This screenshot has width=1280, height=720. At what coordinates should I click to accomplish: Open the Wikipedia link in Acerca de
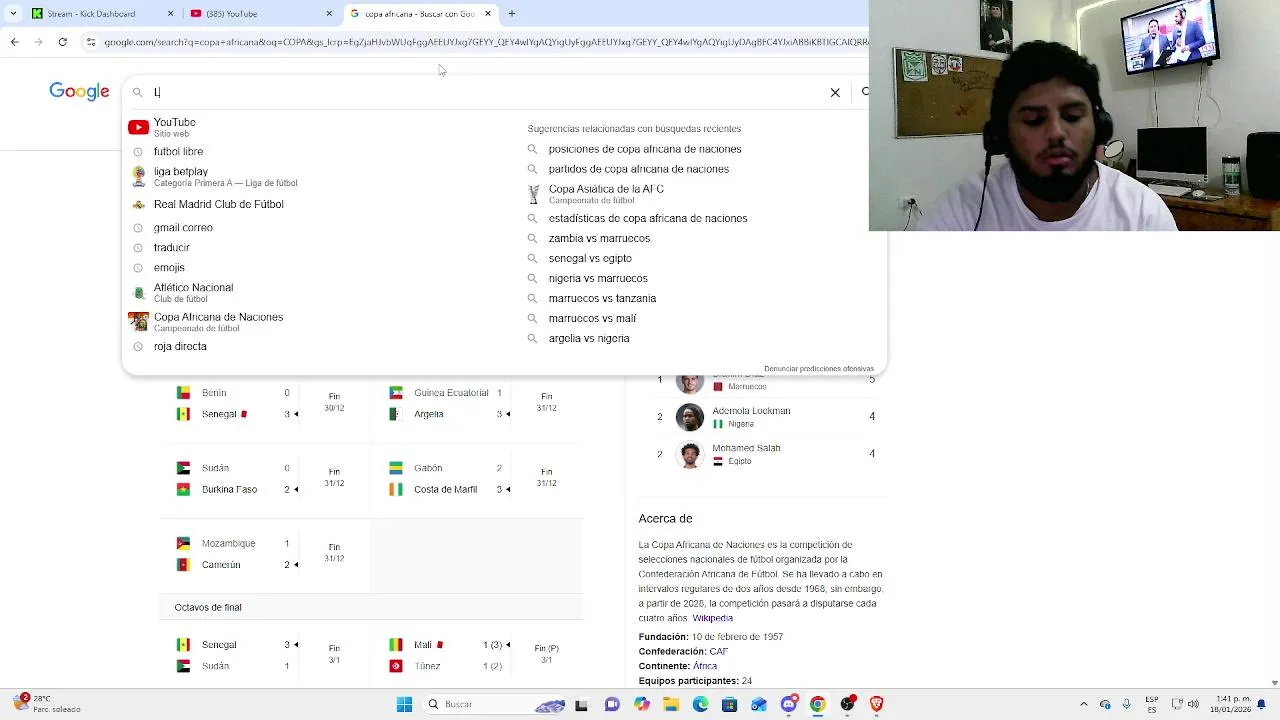(712, 618)
